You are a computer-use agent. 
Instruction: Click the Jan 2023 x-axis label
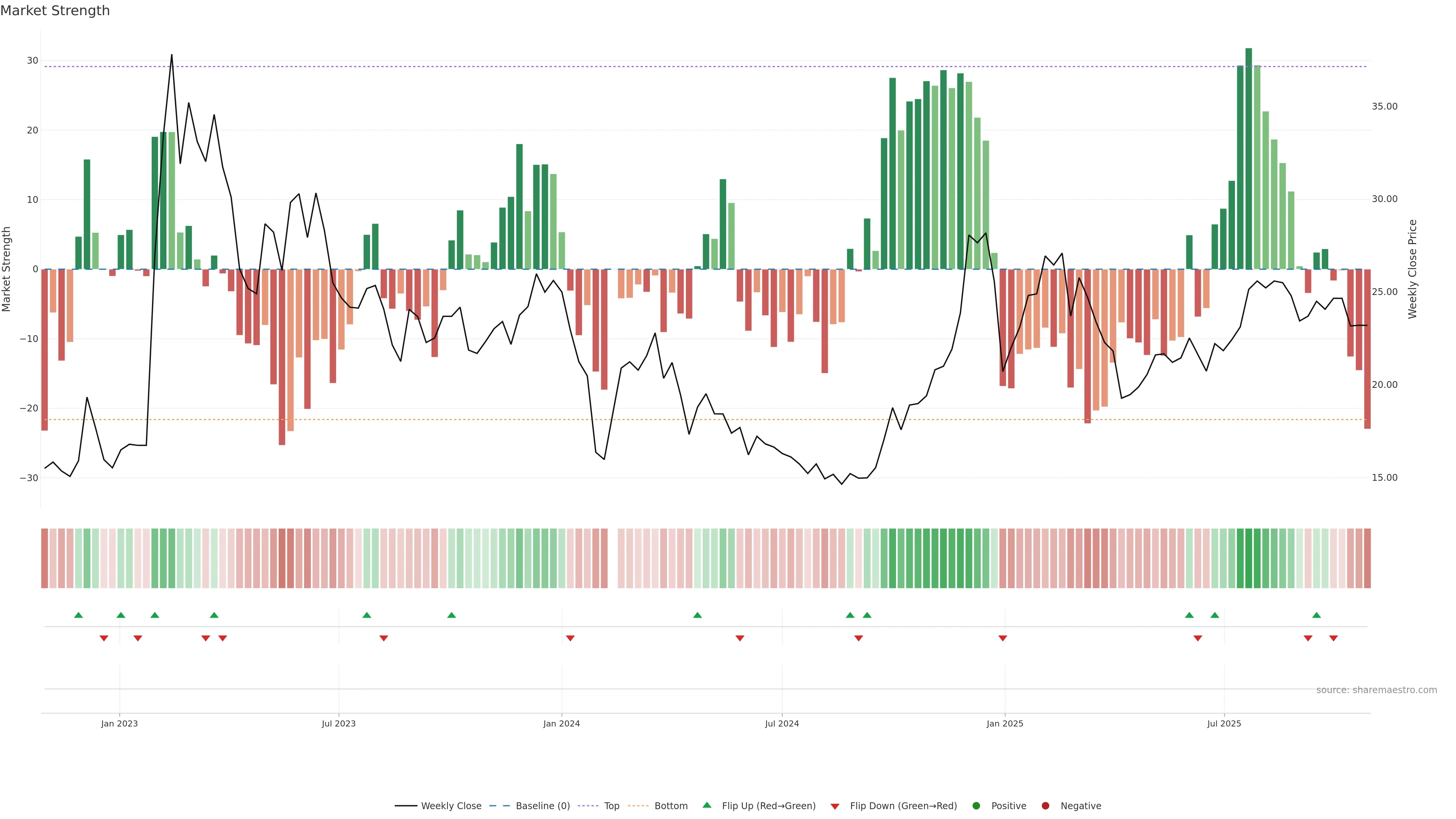click(x=119, y=723)
